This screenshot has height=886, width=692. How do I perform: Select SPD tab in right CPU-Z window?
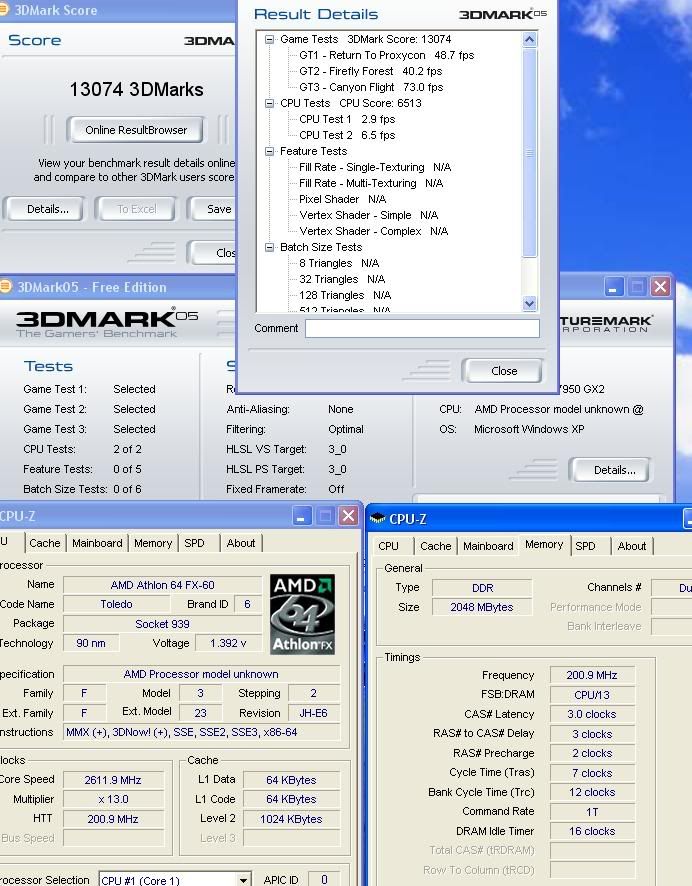585,546
